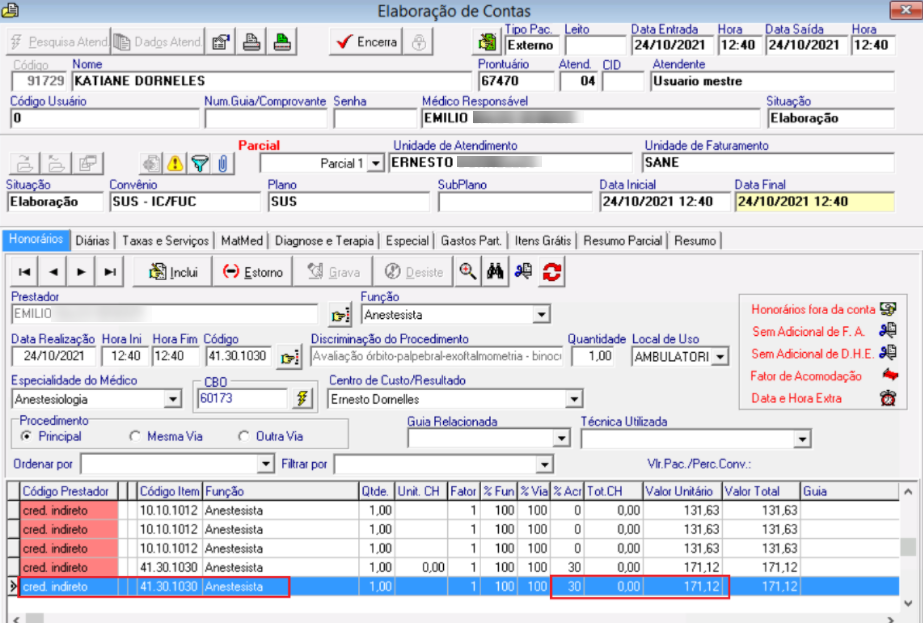Open the Gastos Part. tab
Image resolution: width=923 pixels, height=623 pixels.
click(471, 241)
